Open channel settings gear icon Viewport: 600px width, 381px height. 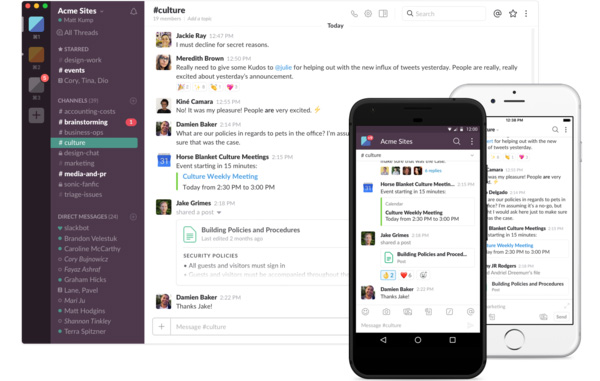click(368, 14)
